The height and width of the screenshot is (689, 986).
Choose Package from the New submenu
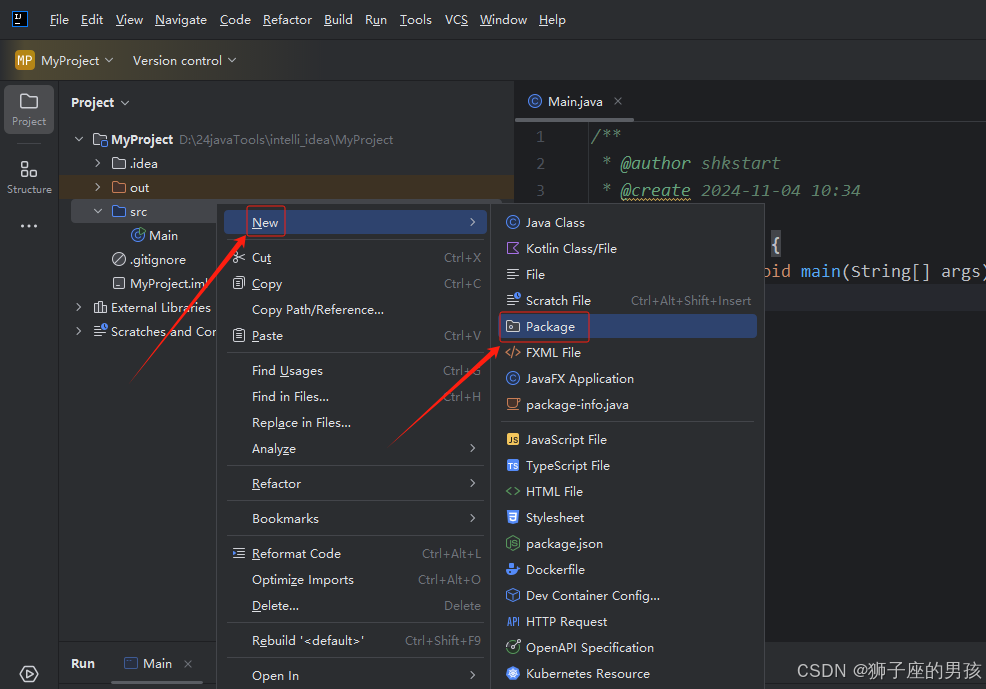click(628, 326)
